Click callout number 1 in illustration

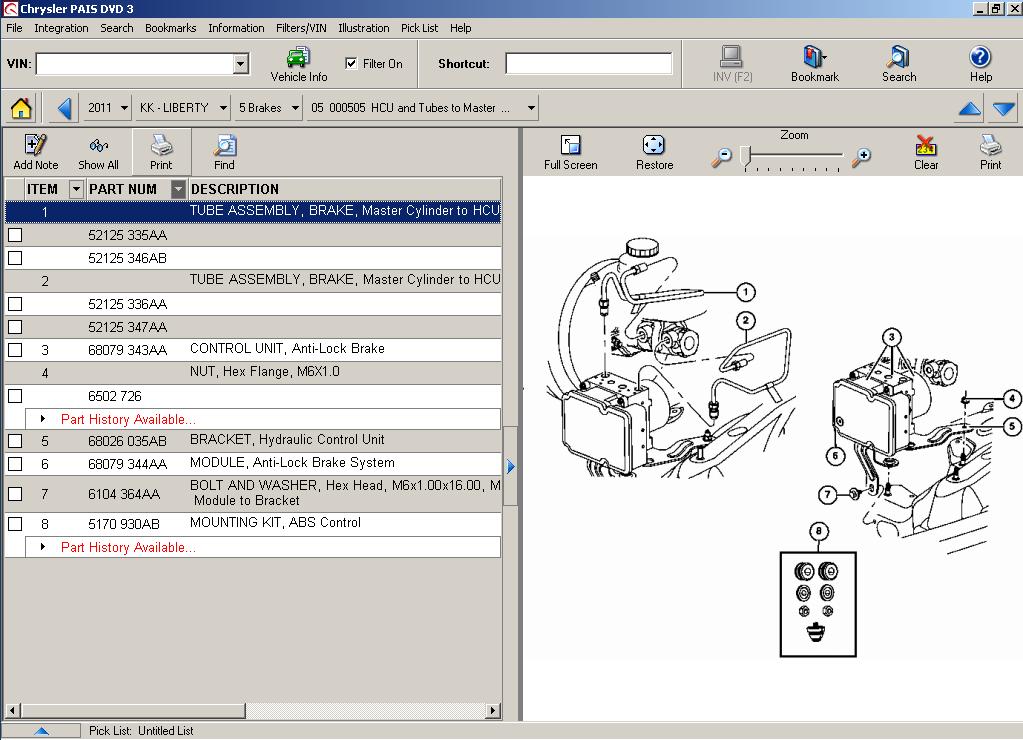pyautogui.click(x=746, y=292)
